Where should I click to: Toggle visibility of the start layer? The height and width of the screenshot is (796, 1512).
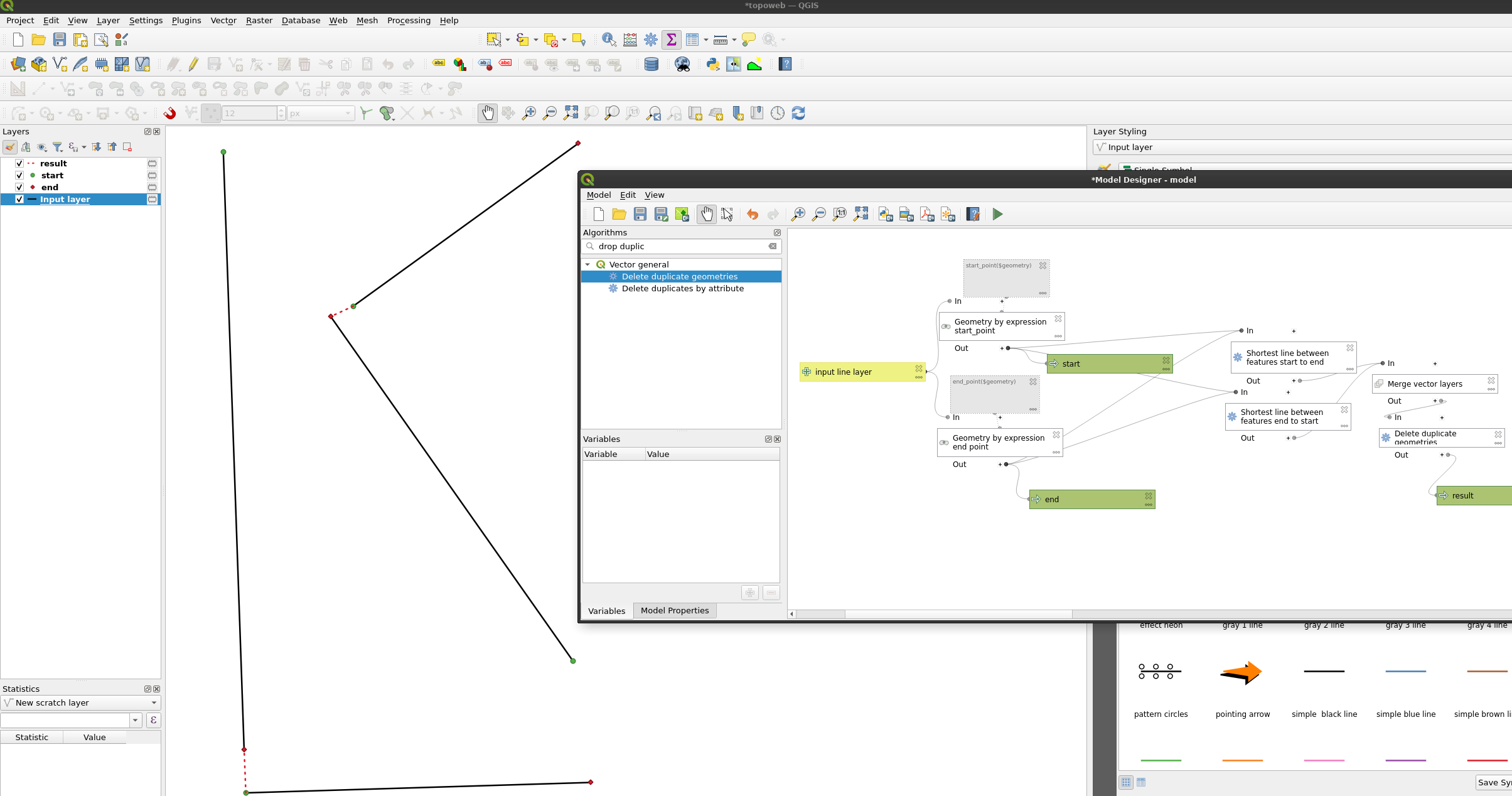tap(19, 175)
